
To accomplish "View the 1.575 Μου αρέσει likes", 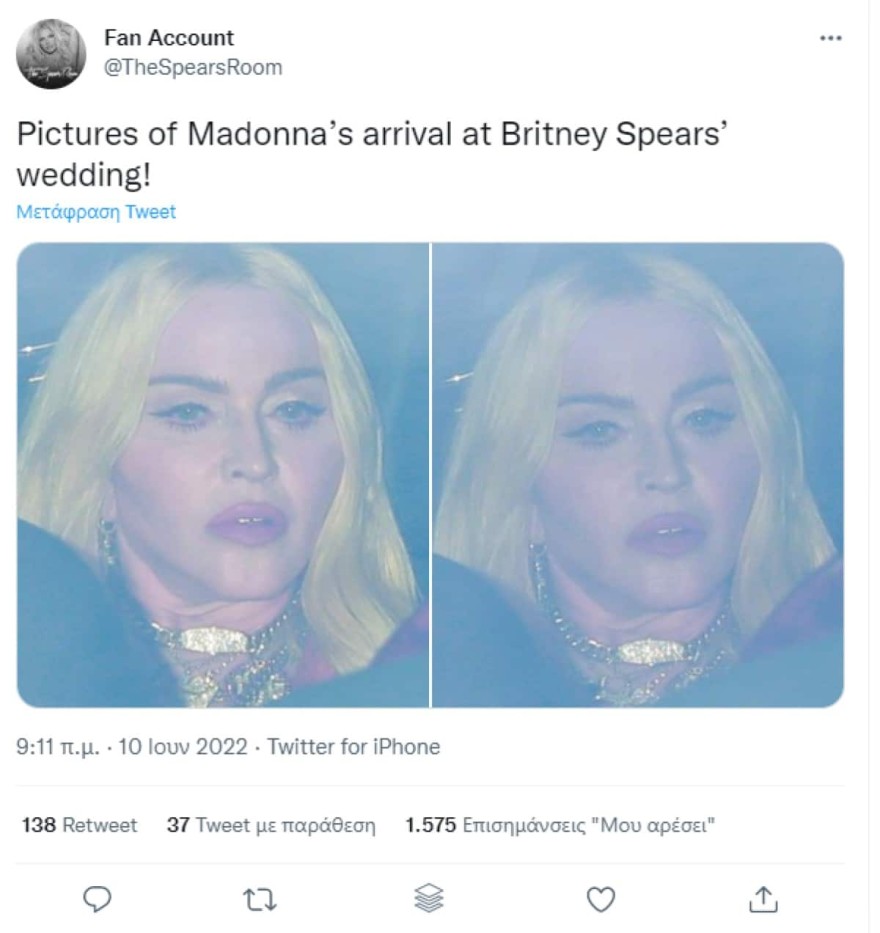I will [560, 826].
